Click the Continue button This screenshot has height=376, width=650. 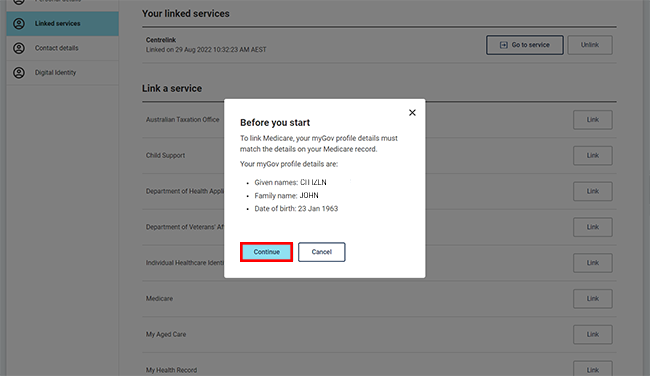coord(267,252)
